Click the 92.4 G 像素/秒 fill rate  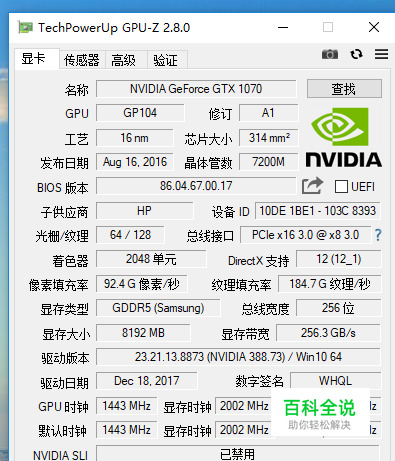point(142,284)
